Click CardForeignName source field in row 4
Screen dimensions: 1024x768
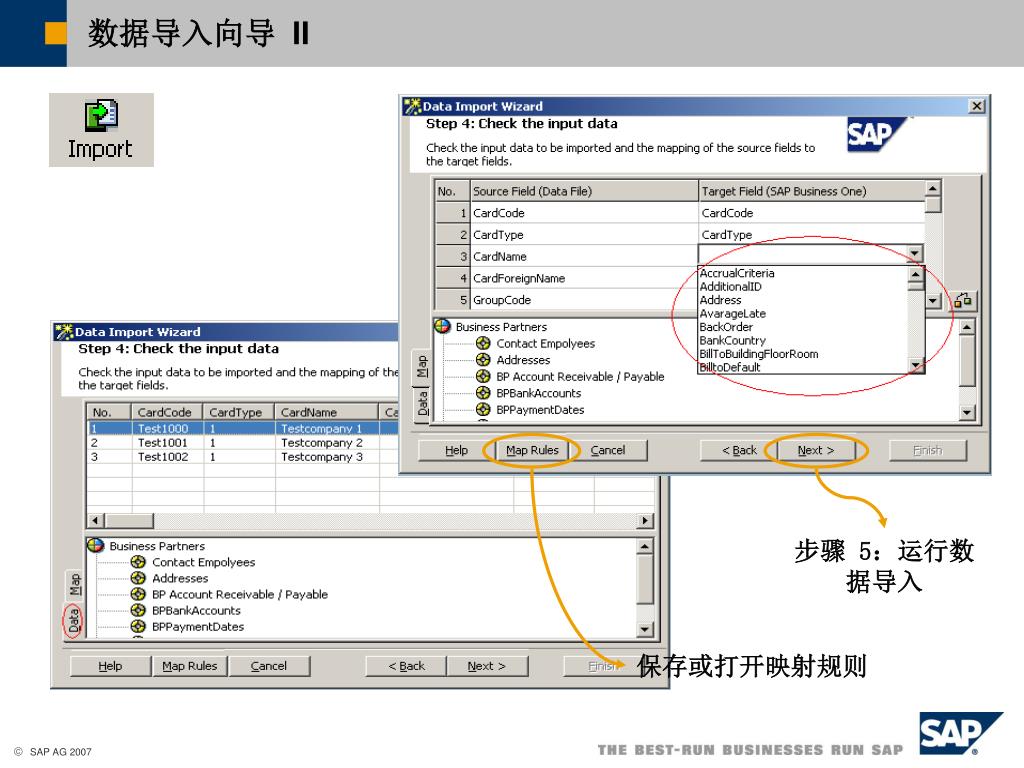point(584,278)
